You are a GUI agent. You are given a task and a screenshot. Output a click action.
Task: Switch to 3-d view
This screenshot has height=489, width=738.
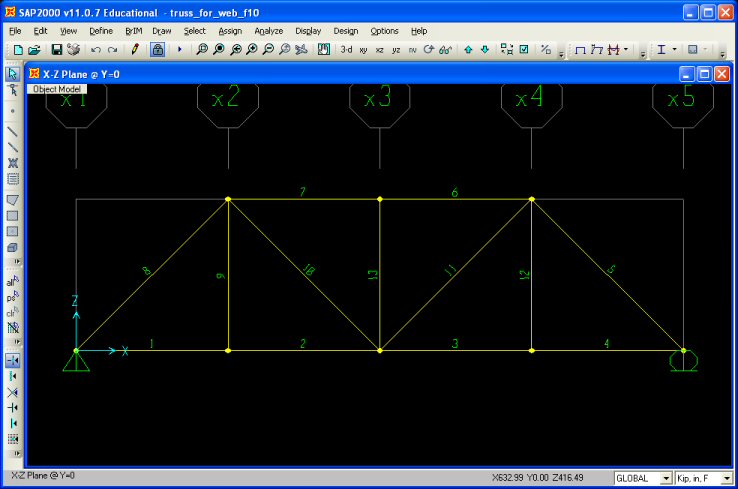(346, 49)
